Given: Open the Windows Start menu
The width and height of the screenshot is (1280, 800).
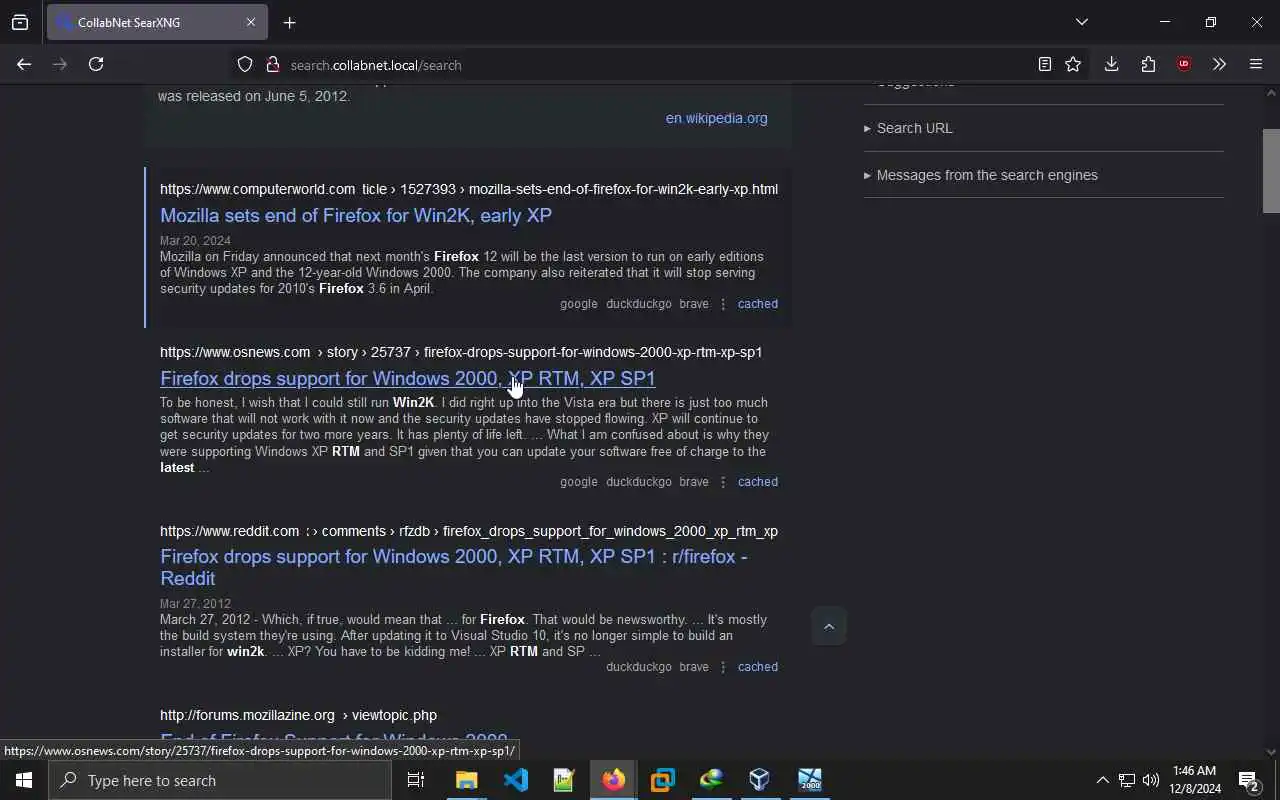Looking at the screenshot, I should [x=24, y=780].
